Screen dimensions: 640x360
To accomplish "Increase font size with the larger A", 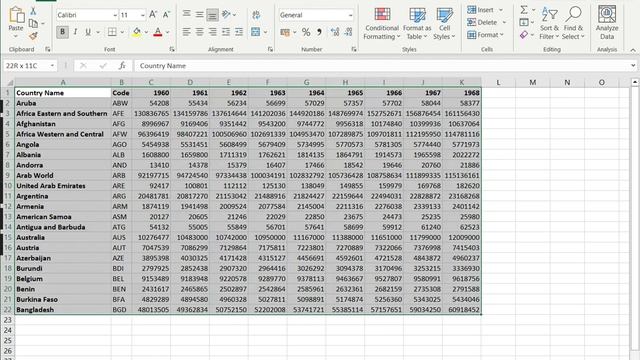I will (153, 15).
